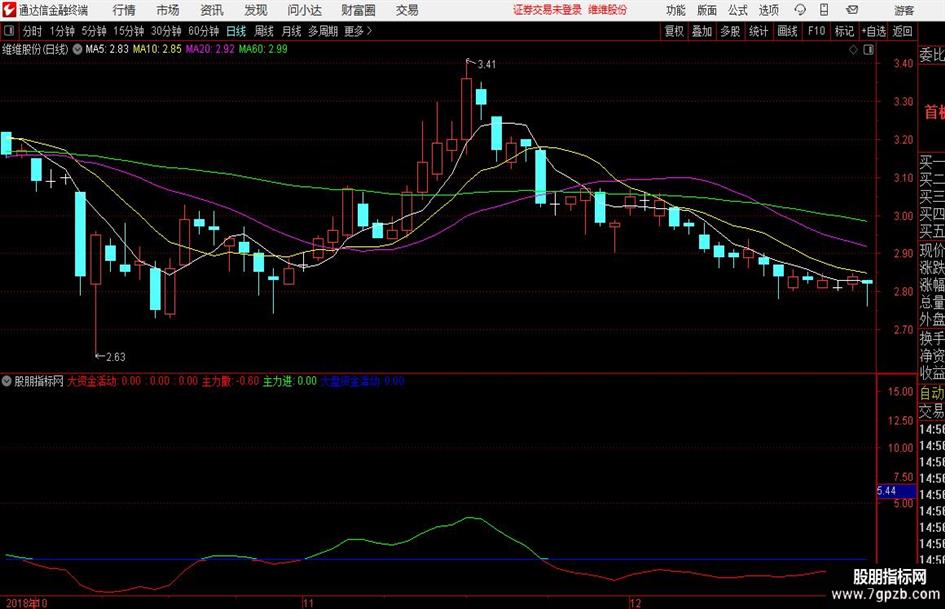Click the 3.40 price axis label
Screen dimensions: 945x609
903,64
